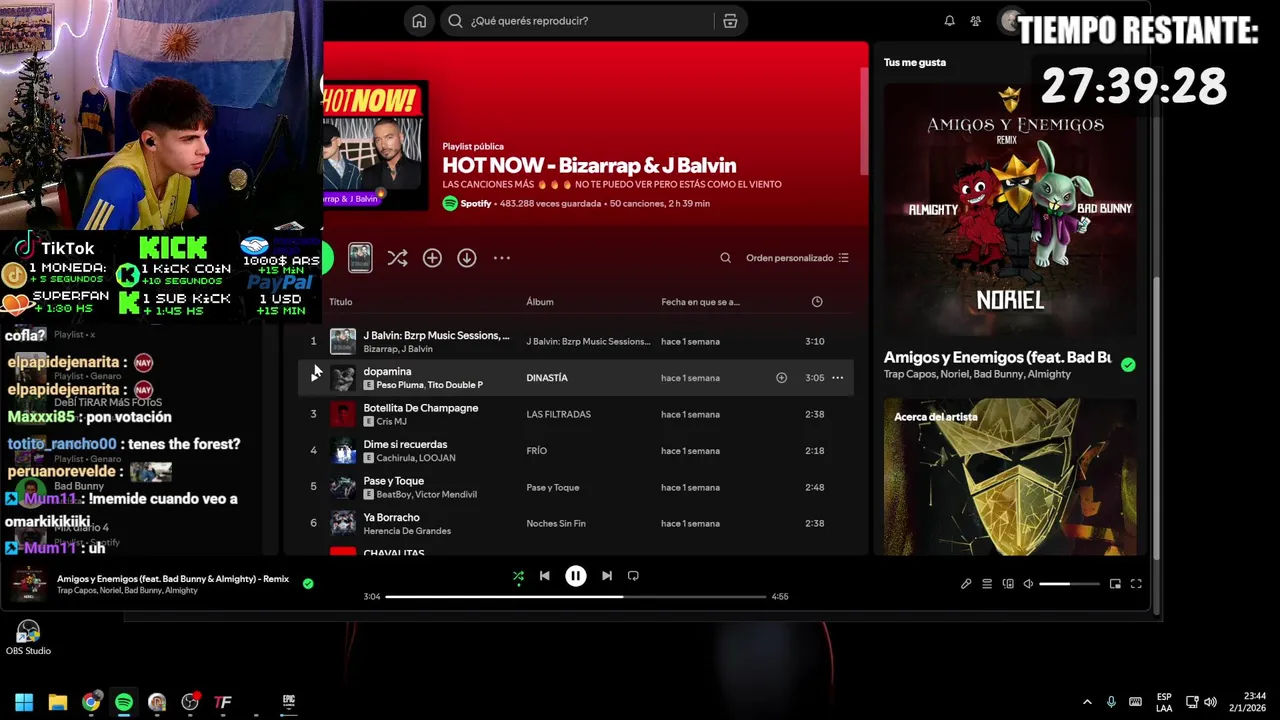
Task: Click the 'Botellita De Champagne' album art thumbnail
Action: (x=343, y=414)
